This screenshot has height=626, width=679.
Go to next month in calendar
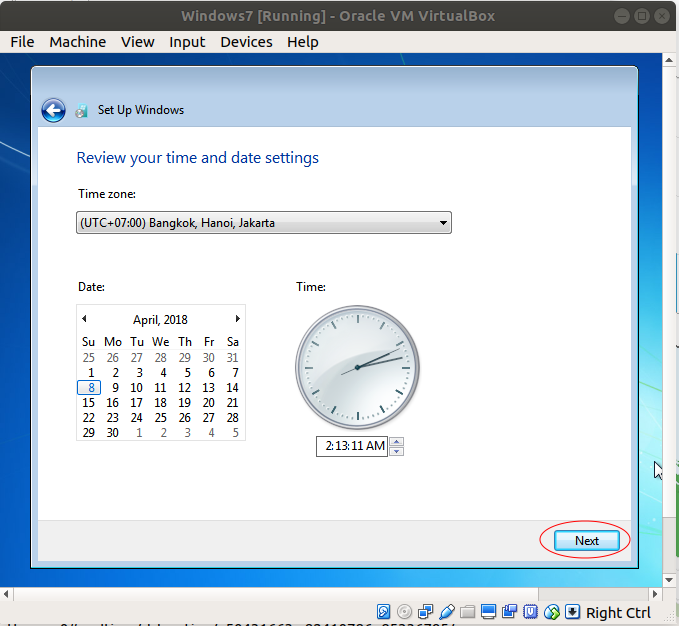237,319
